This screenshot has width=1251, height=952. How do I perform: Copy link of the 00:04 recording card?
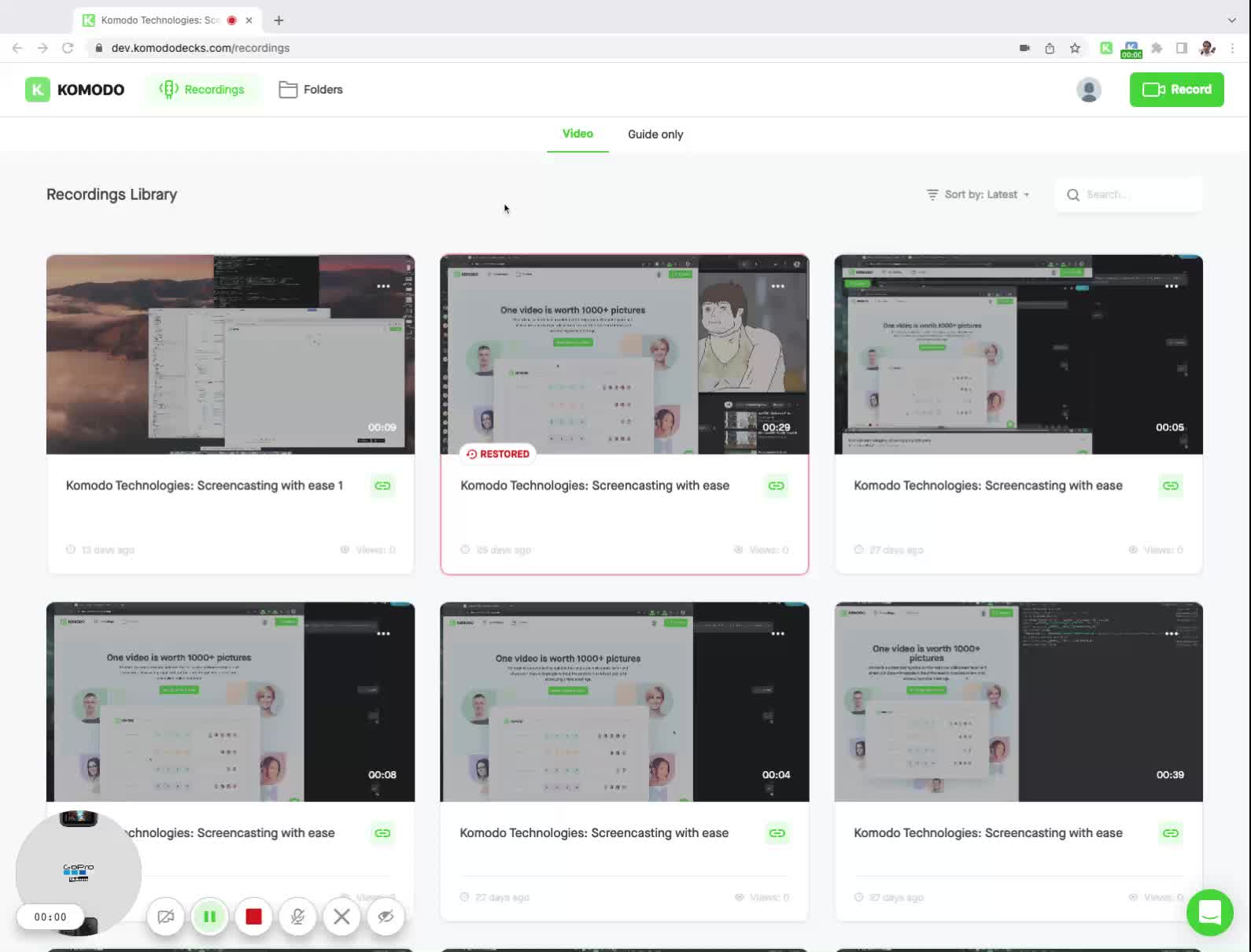[777, 833]
